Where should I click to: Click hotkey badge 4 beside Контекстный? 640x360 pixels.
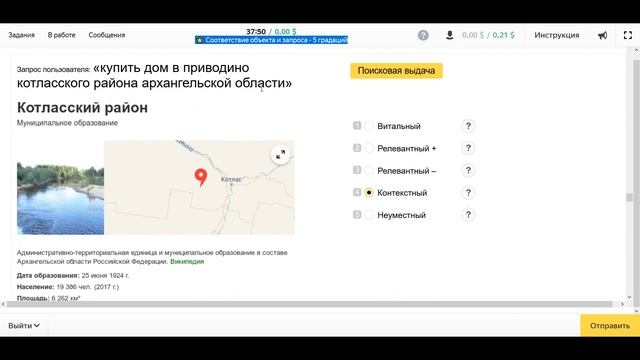tap(357, 192)
